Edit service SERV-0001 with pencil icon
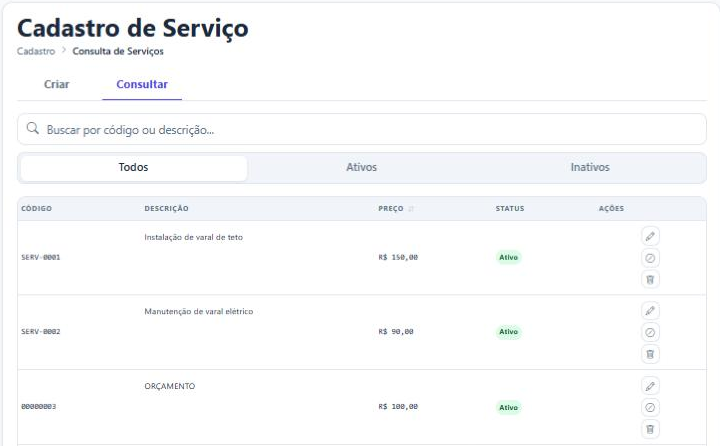The width and height of the screenshot is (720, 446). pyautogui.click(x=650, y=236)
